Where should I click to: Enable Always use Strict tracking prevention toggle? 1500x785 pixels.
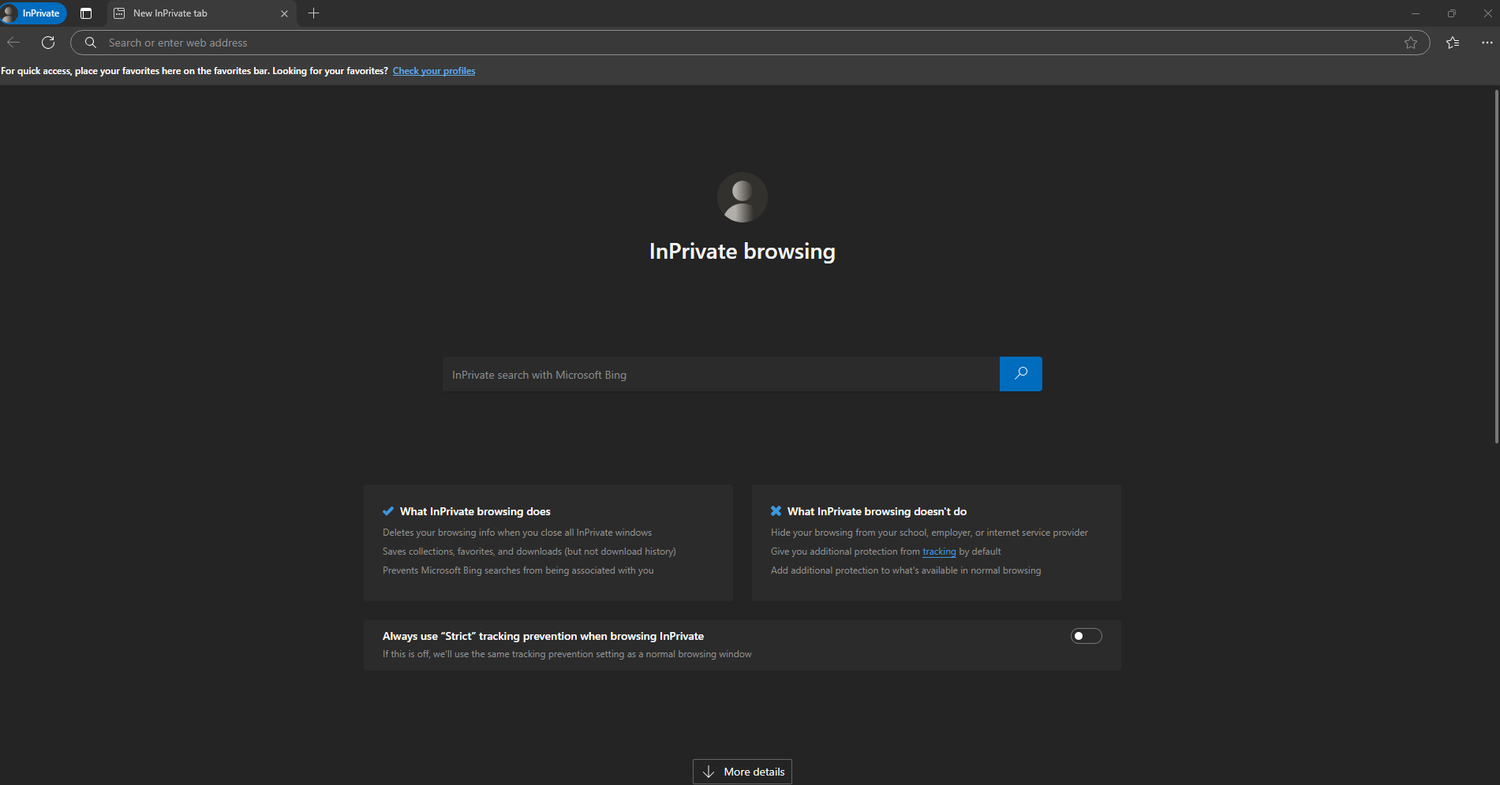1086,636
